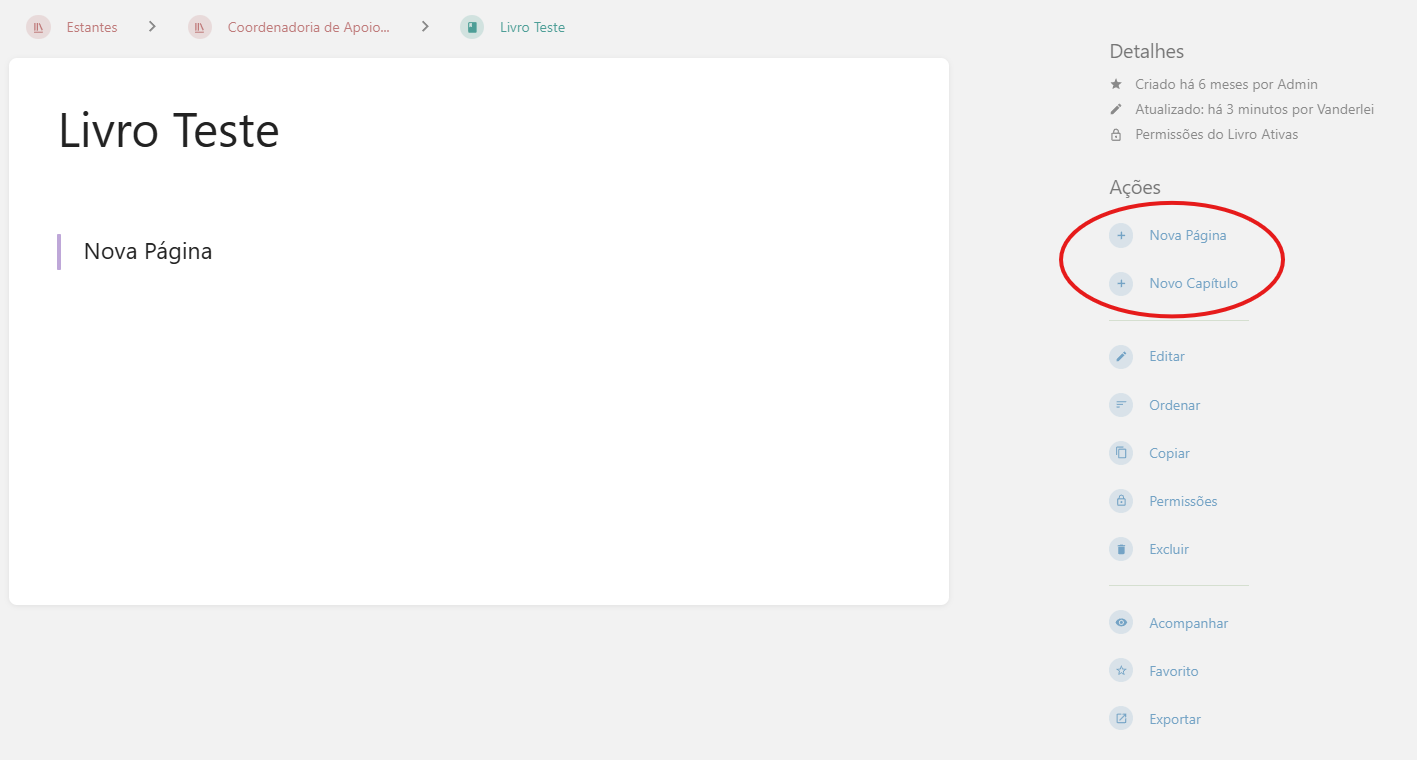Viewport: 1417px width, 760px height.
Task: Click the sort icon next to Ordenar
Action: [x=1121, y=405]
